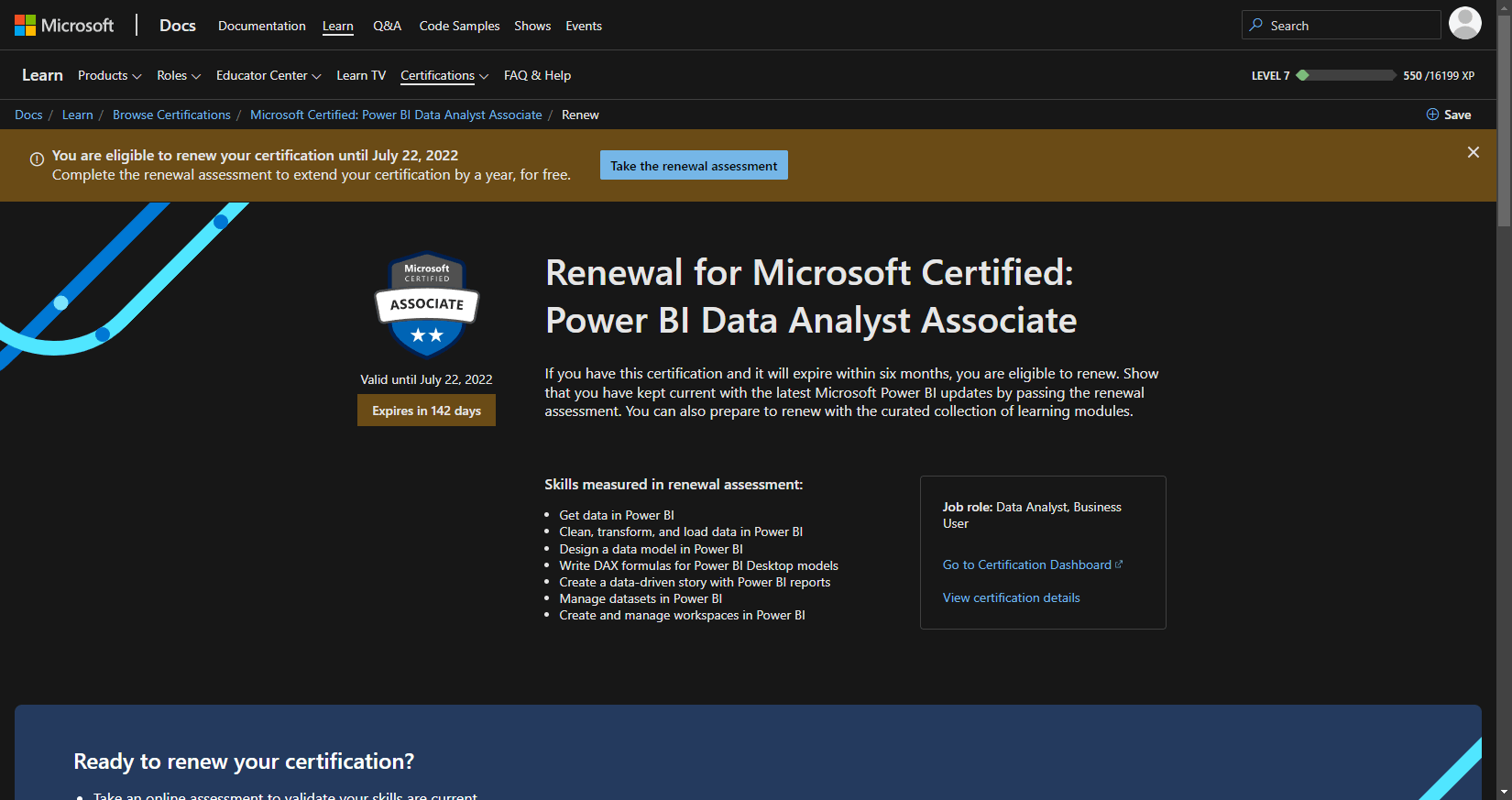The height and width of the screenshot is (800, 1512).
Task: Open the Q&A menu item
Action: coord(387,26)
